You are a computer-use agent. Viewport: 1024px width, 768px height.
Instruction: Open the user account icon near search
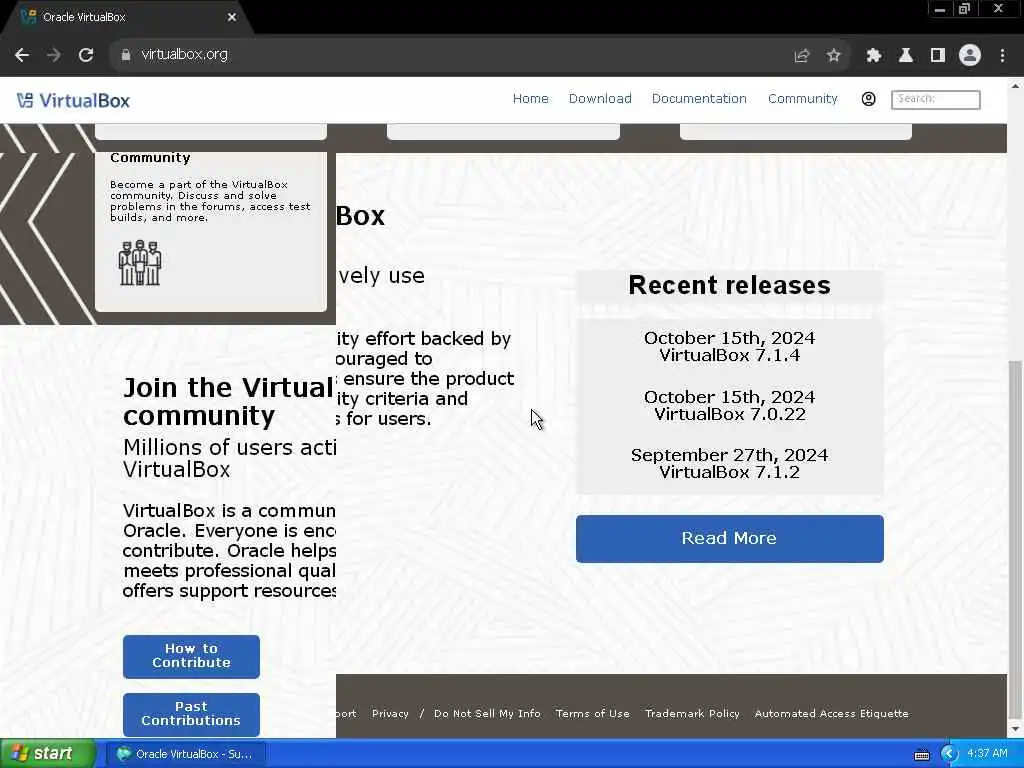(868, 99)
